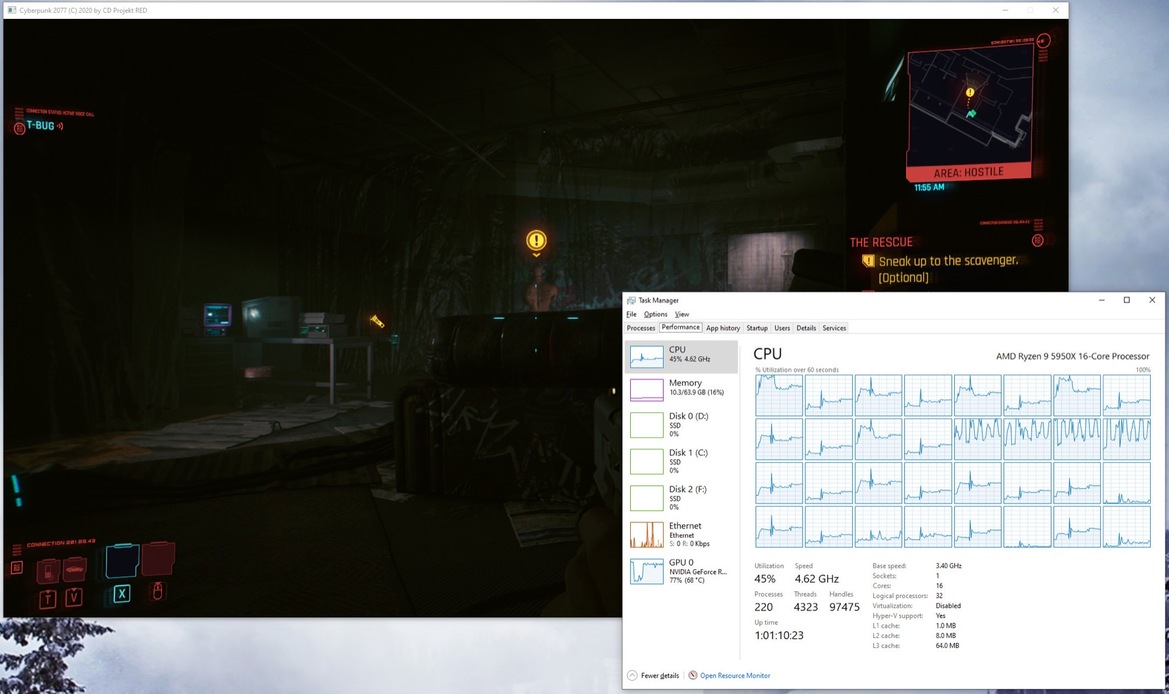Click the T-BUG caller label
1169x694 pixels.
click(40, 126)
